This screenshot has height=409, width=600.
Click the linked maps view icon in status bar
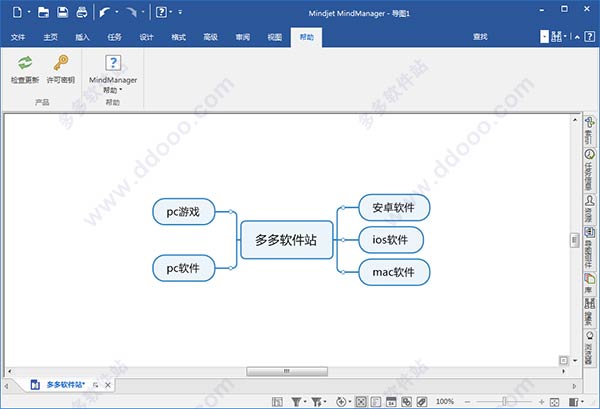406,402
